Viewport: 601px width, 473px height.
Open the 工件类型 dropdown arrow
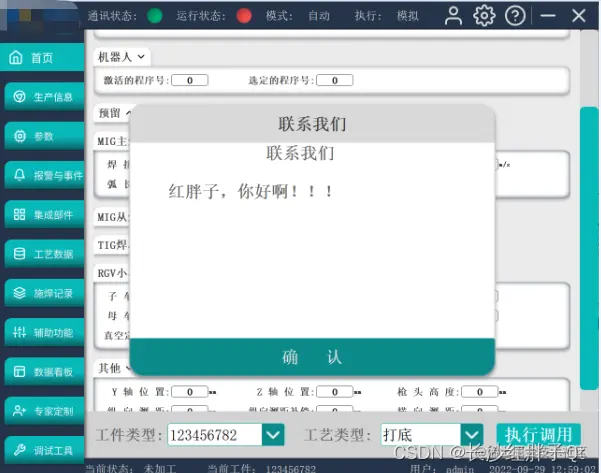[x=273, y=435]
